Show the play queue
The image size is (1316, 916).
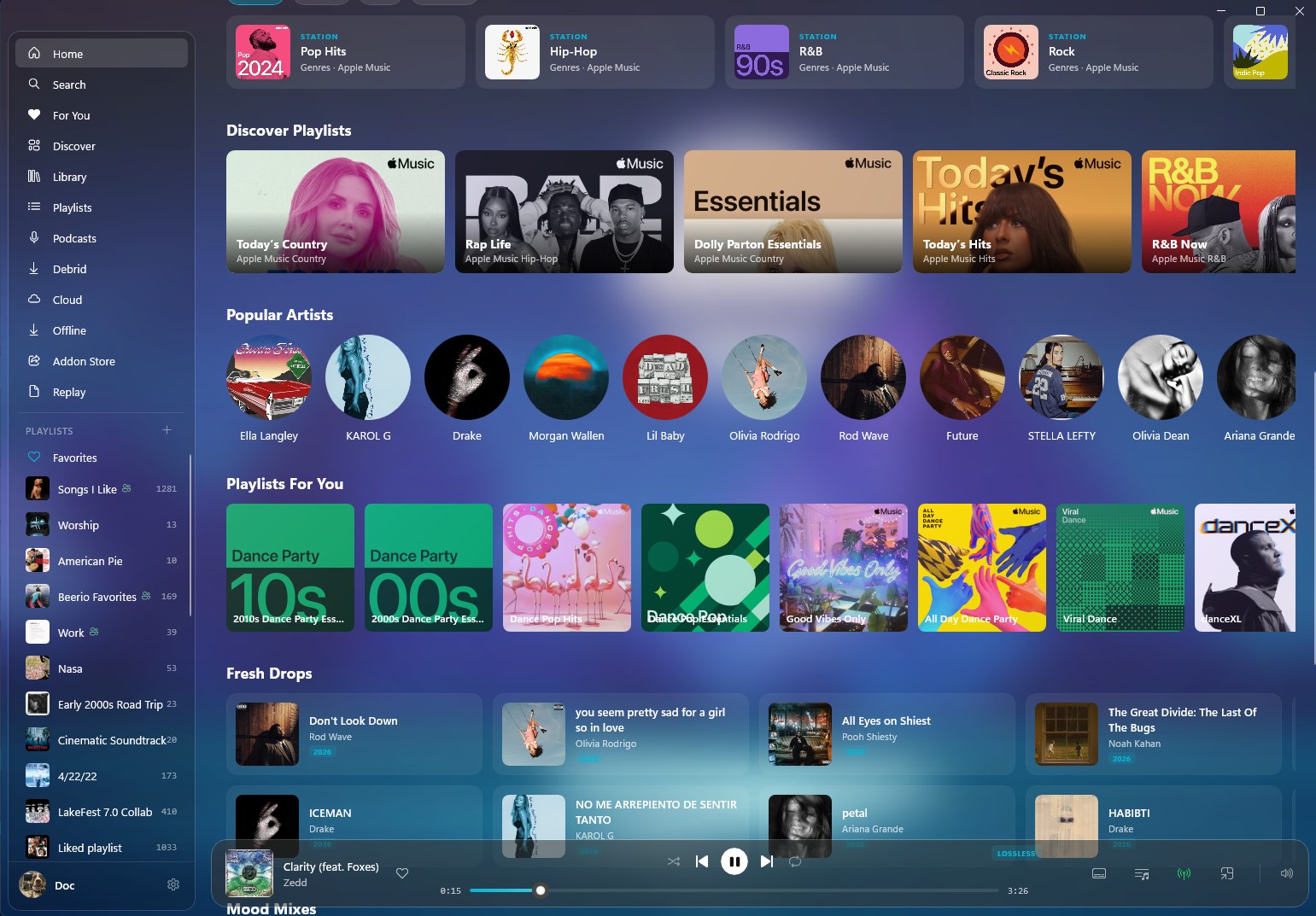1142,873
